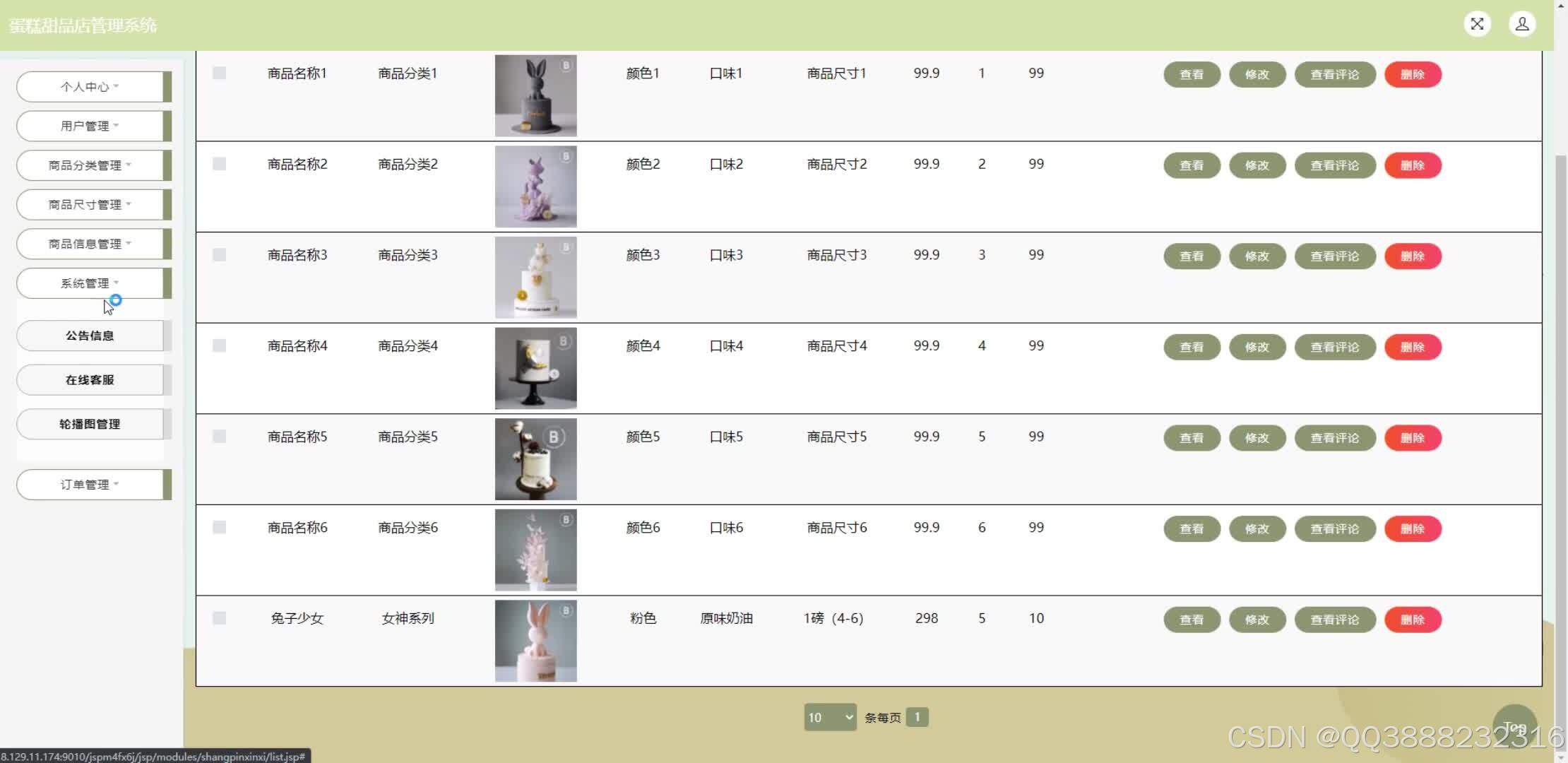1568x763 pixels.
Task: Open the 兔子少女 pink rabbit cake image
Action: (x=535, y=641)
